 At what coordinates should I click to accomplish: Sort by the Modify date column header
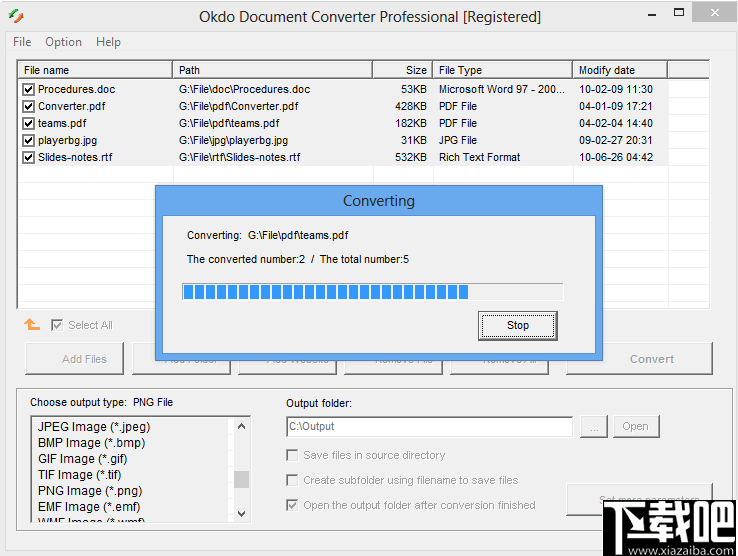coord(620,70)
